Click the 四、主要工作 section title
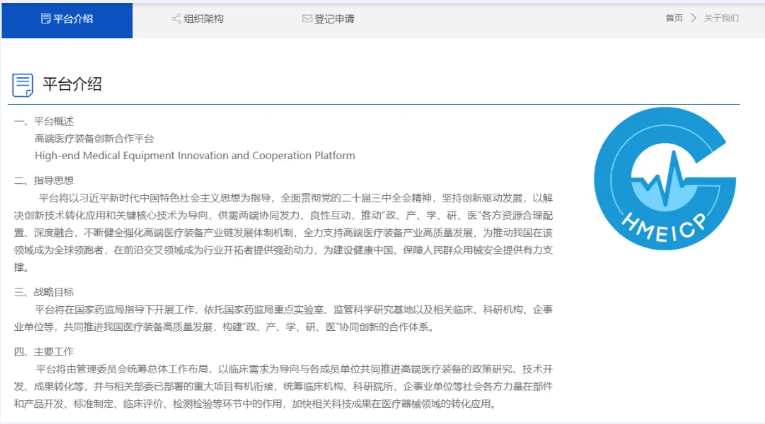 click(x=44, y=352)
